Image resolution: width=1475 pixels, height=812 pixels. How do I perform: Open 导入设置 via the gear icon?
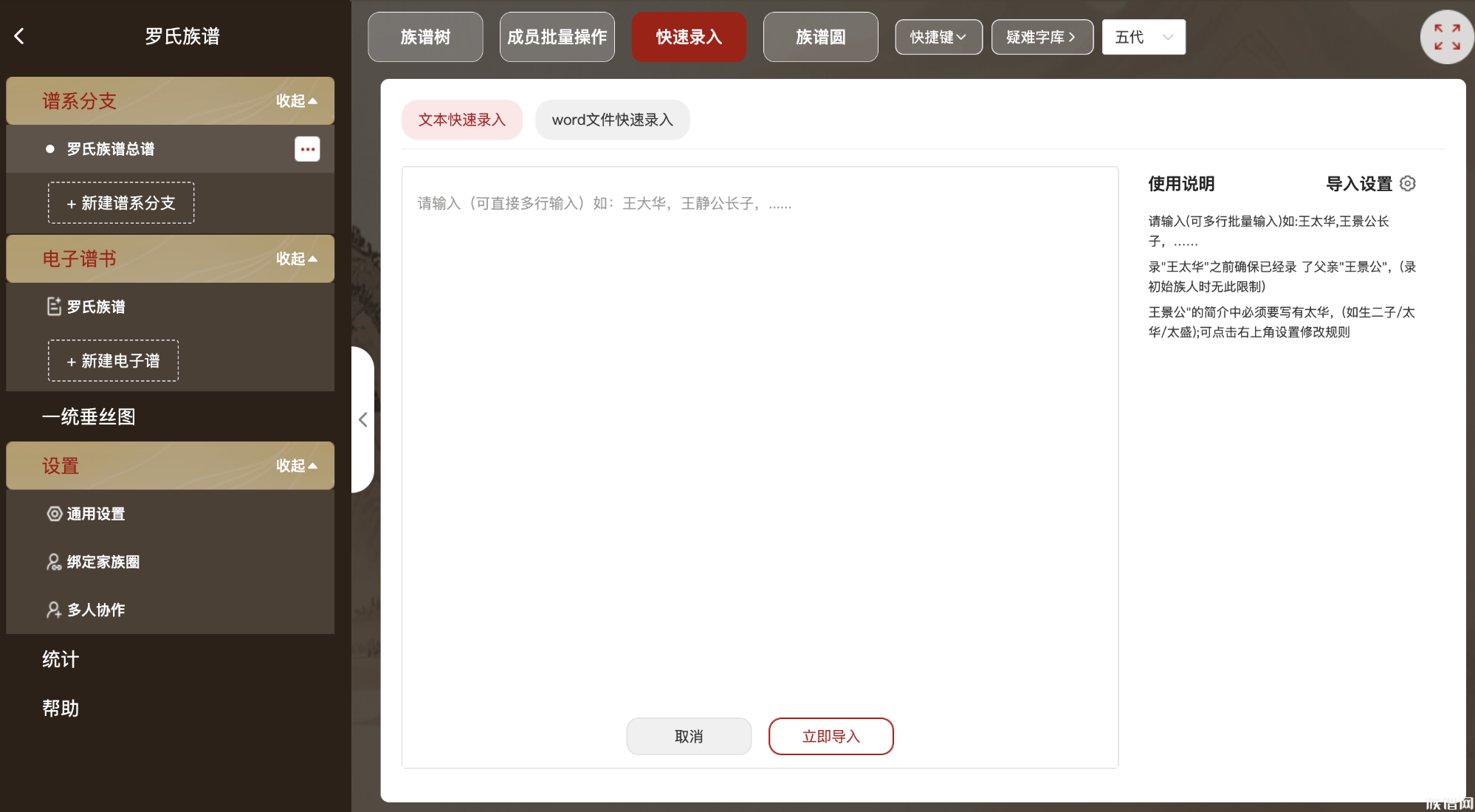(1407, 183)
